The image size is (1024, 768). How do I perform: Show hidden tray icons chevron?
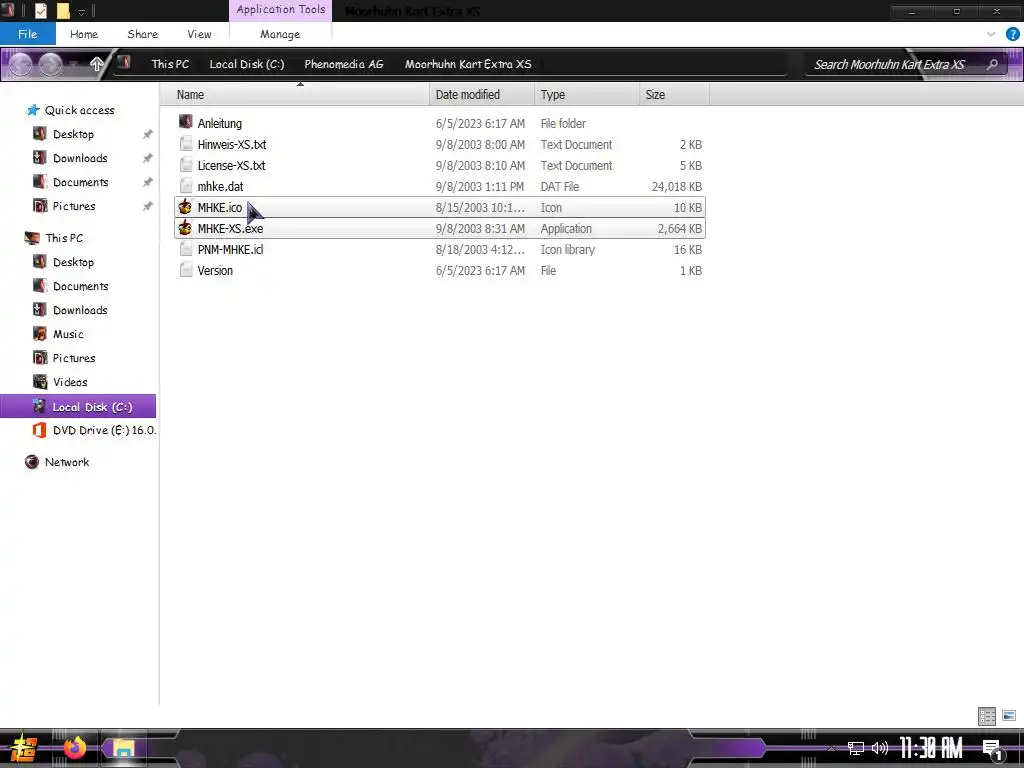pyautogui.click(x=831, y=748)
